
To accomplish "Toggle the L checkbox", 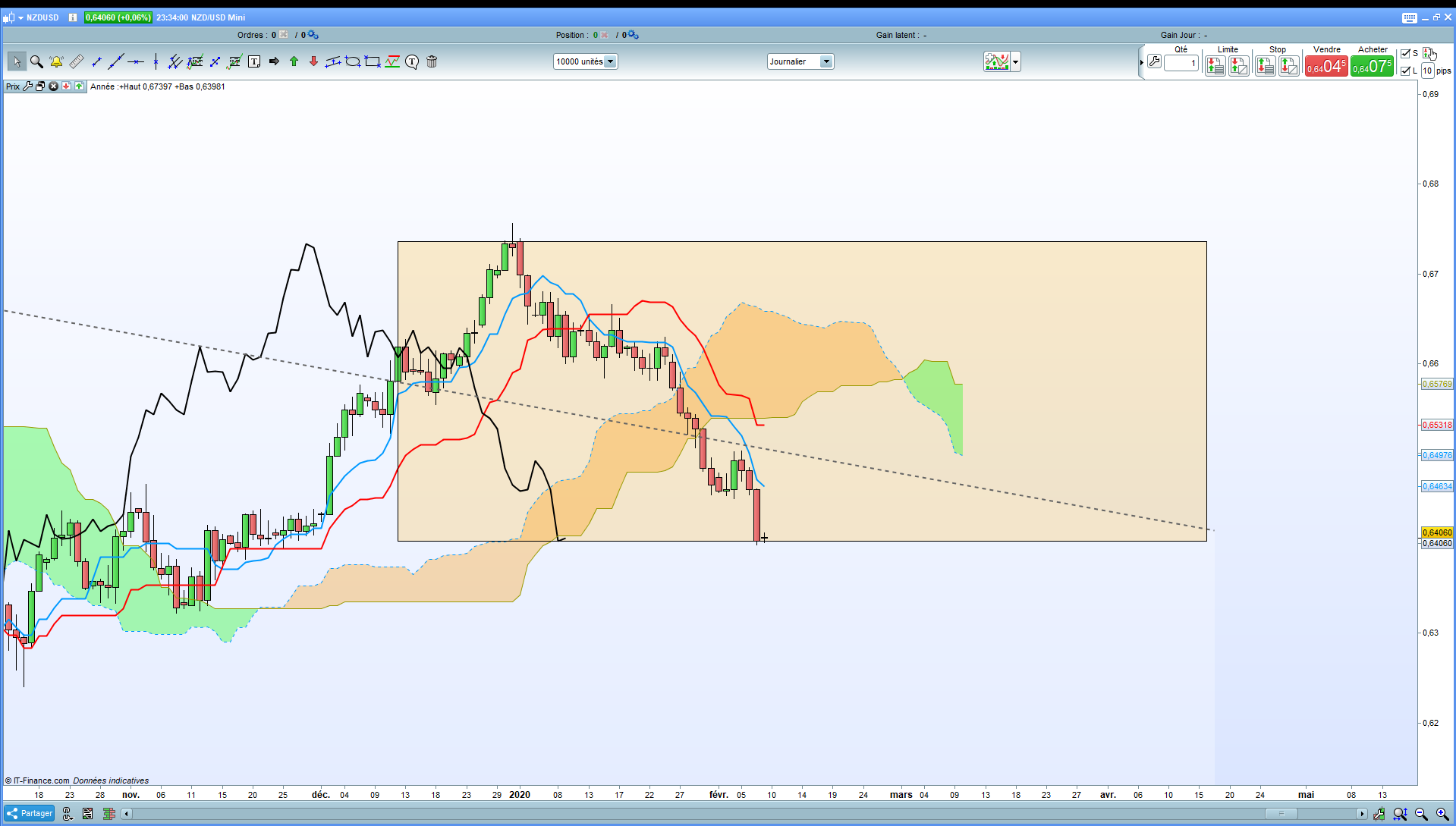I will click(x=1405, y=71).
